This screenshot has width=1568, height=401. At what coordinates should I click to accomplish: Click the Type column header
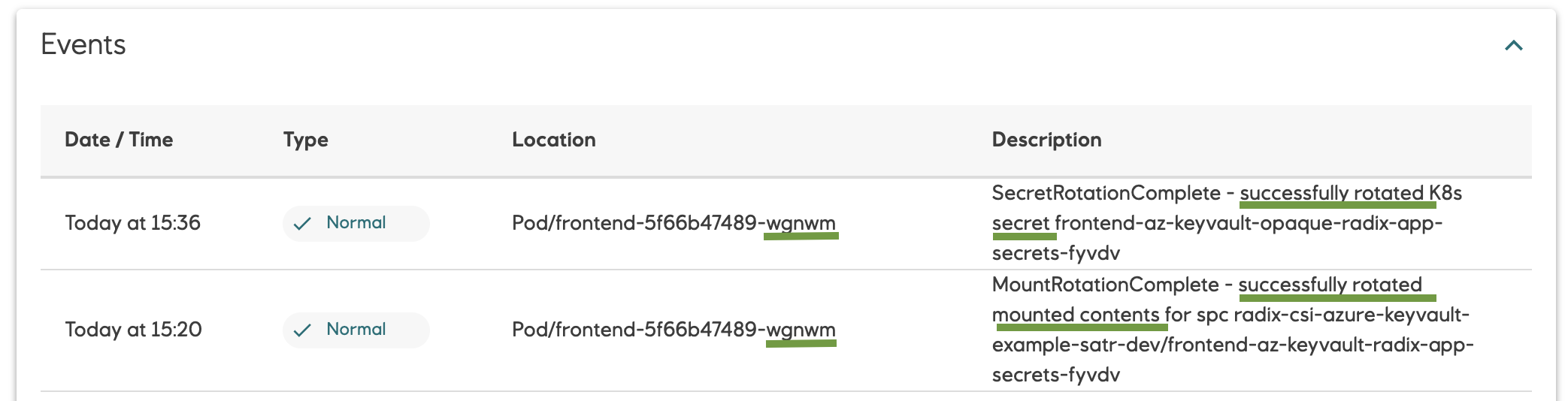(305, 140)
